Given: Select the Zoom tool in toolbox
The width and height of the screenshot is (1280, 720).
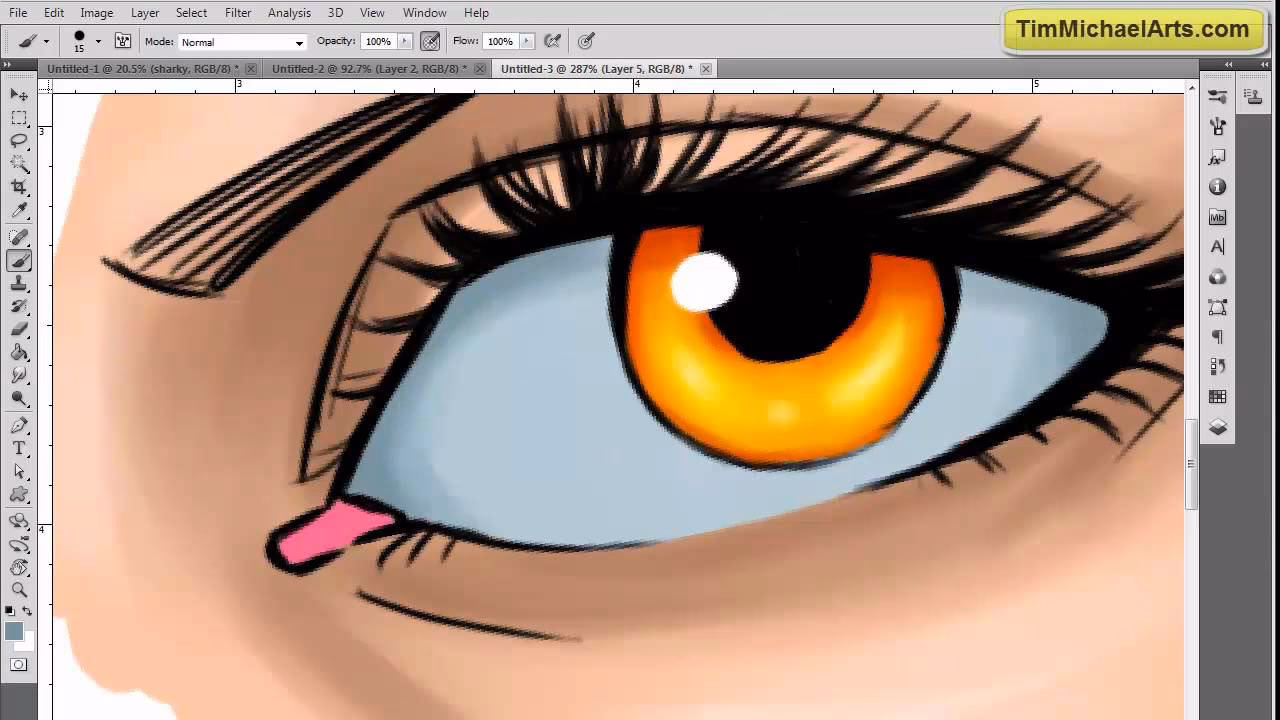Looking at the screenshot, I should tap(19, 589).
